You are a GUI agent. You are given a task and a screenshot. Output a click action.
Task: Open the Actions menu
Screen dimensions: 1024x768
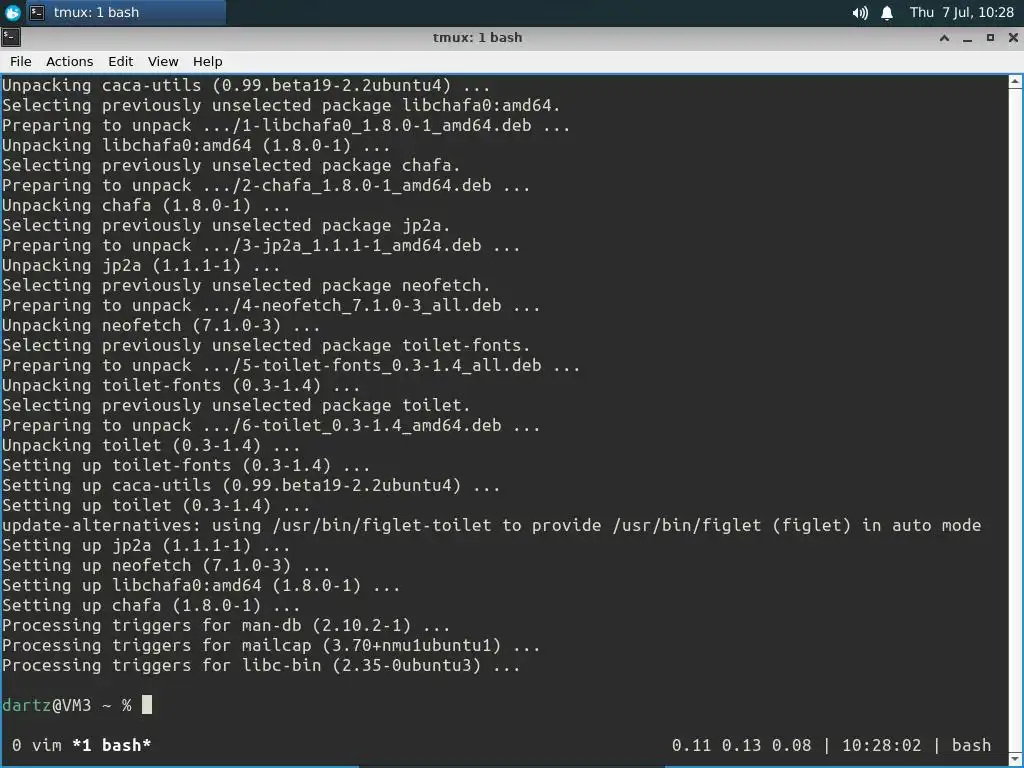point(69,61)
